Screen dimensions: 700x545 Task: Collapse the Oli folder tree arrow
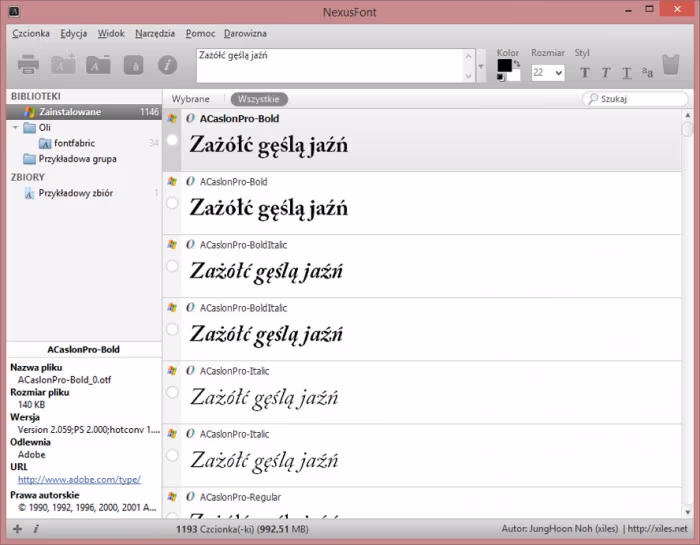pos(15,128)
